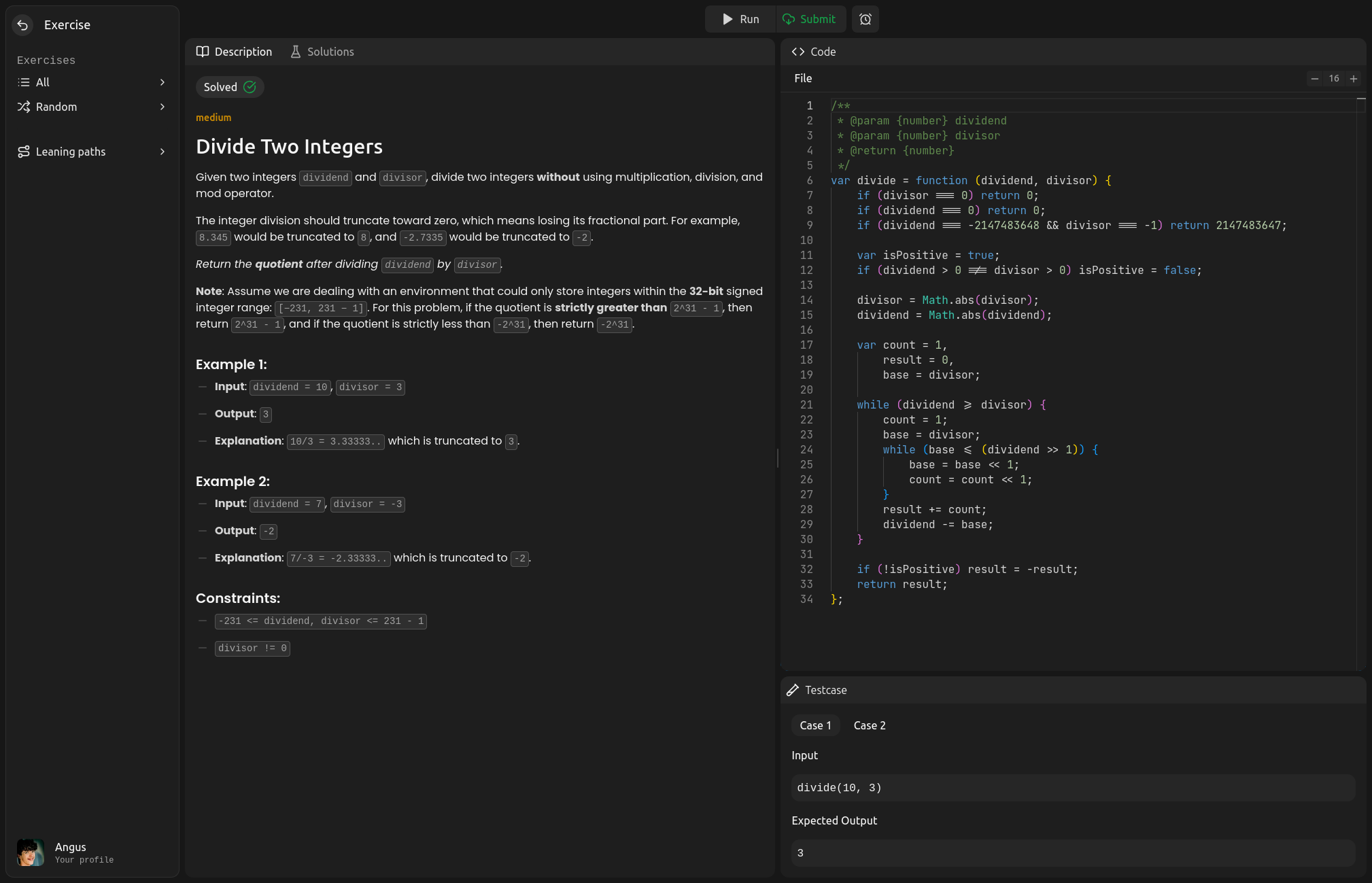Click line 33 return result statement
1372x883 pixels.
tap(902, 585)
